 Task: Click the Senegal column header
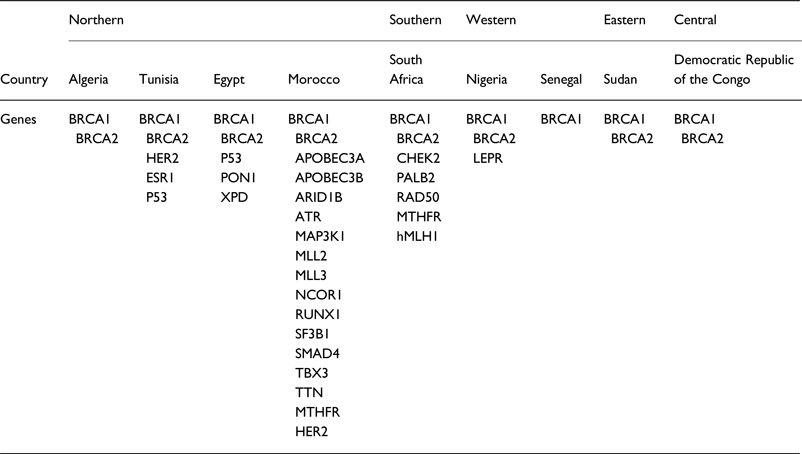(561, 79)
